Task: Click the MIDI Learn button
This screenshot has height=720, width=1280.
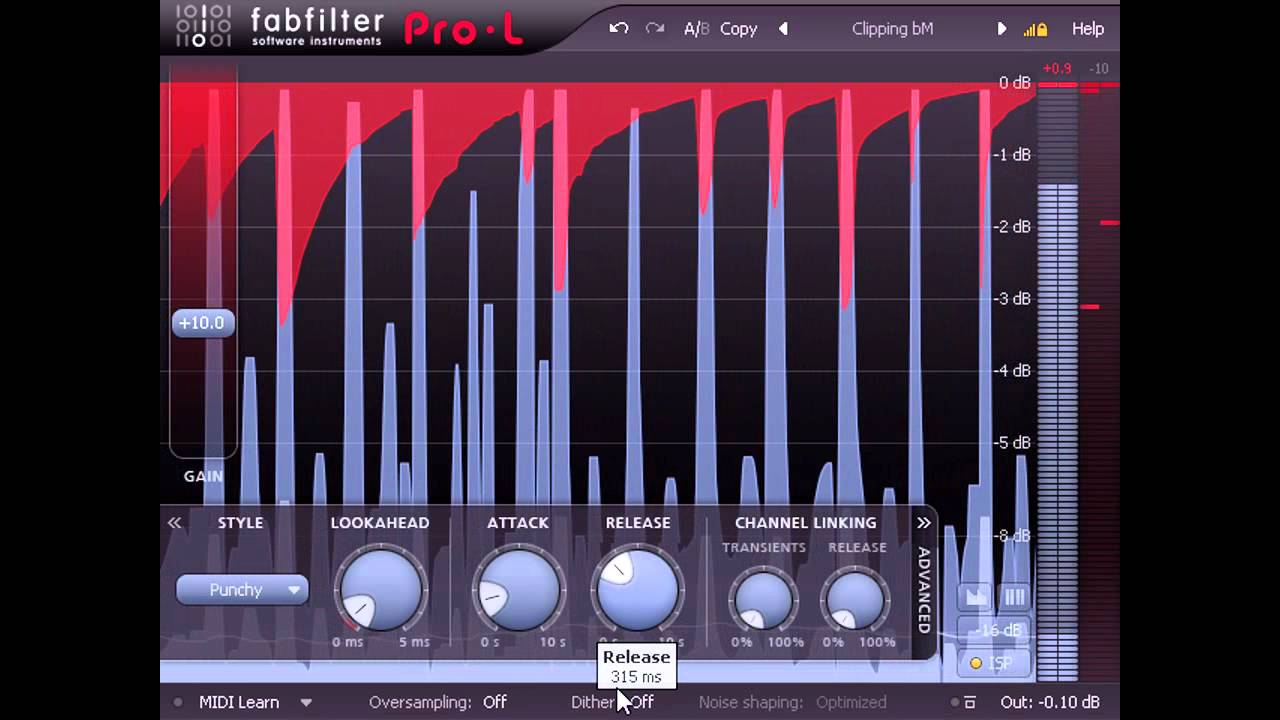Action: [239, 702]
